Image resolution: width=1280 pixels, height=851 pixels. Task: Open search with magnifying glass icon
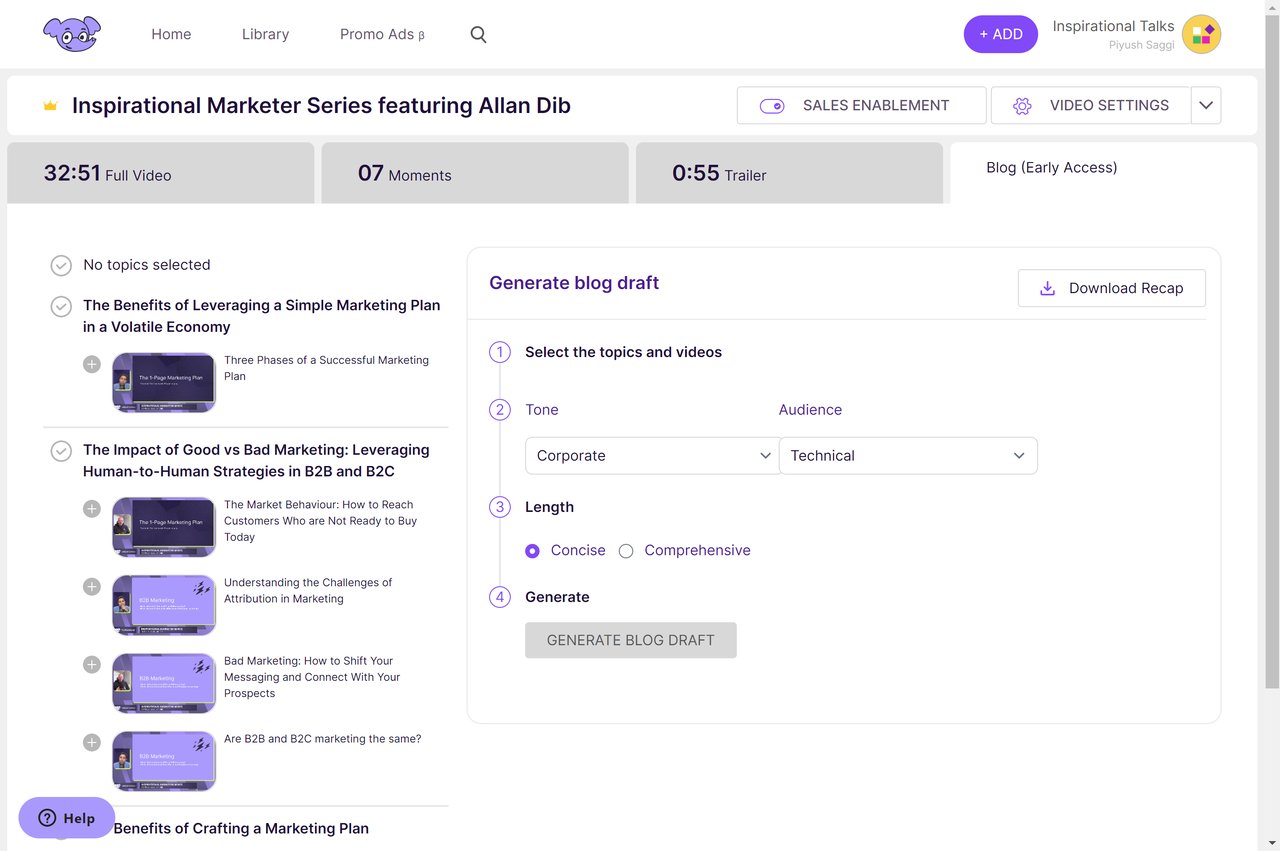(478, 34)
